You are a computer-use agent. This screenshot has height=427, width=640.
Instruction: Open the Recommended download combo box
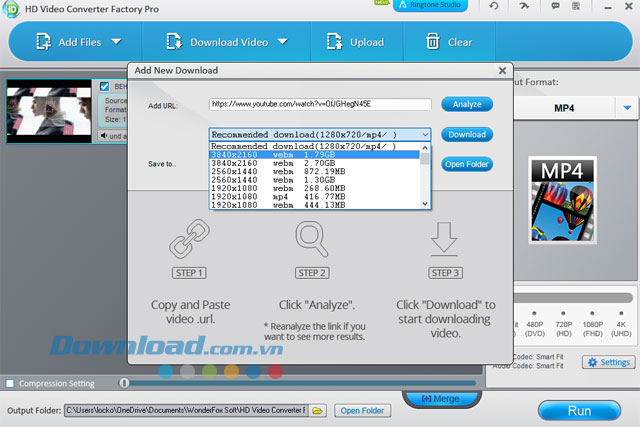point(320,134)
